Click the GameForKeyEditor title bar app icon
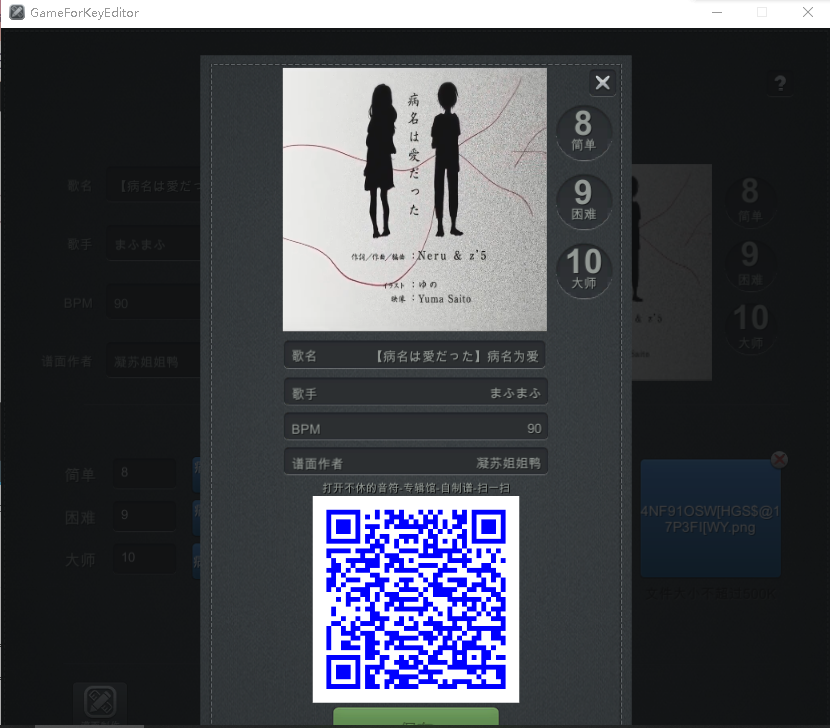This screenshot has height=728, width=830. [17, 12]
